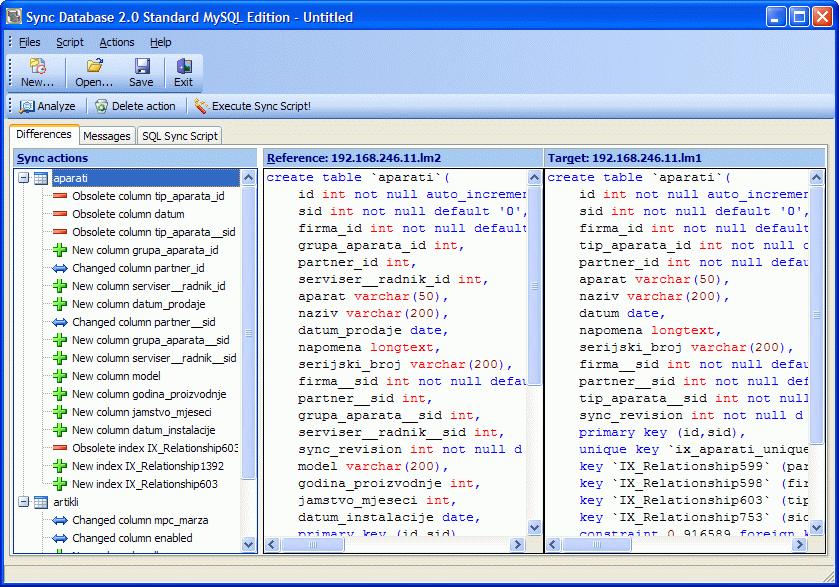The width and height of the screenshot is (839, 587).
Task: Switch to the SQL Sync Script tab
Action: (x=180, y=136)
